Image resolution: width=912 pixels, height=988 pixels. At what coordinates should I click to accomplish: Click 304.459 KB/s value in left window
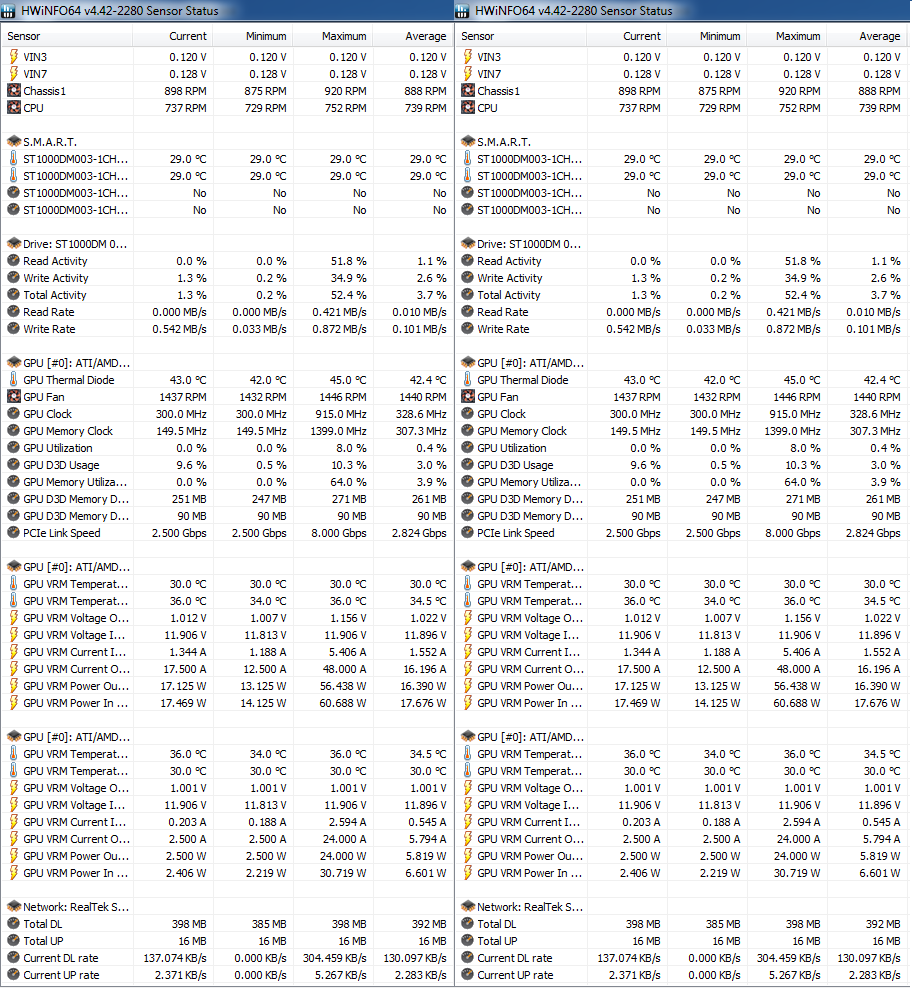[x=335, y=958]
